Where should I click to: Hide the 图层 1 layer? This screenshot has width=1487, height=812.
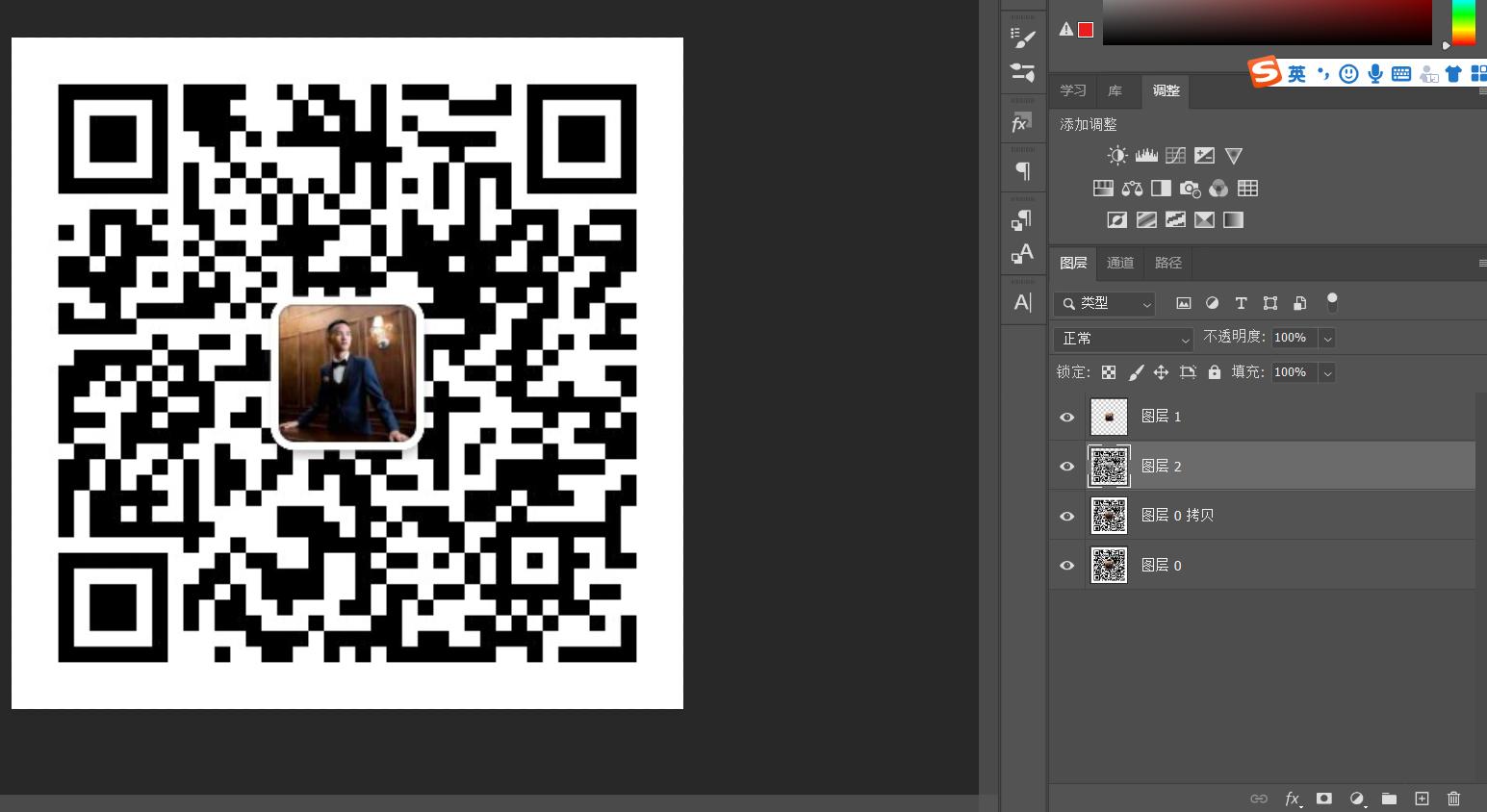click(1066, 417)
